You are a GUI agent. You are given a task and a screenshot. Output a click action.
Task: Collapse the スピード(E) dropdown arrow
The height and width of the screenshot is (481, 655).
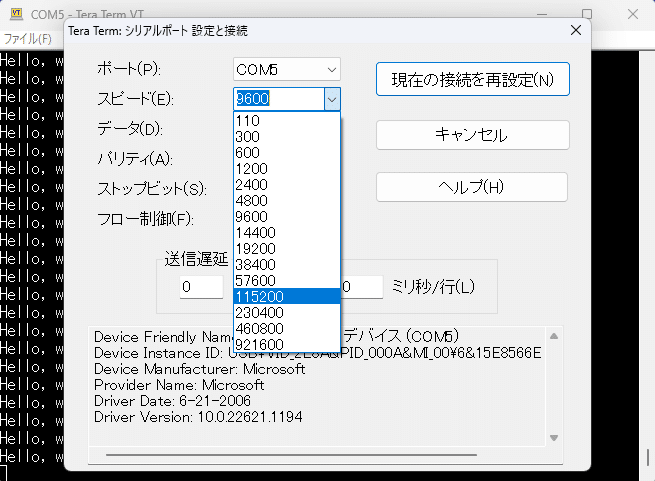coord(332,99)
